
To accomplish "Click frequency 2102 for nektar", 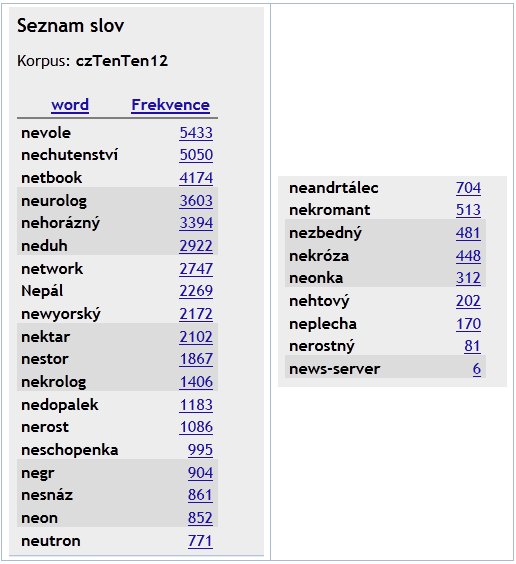I will (196, 337).
